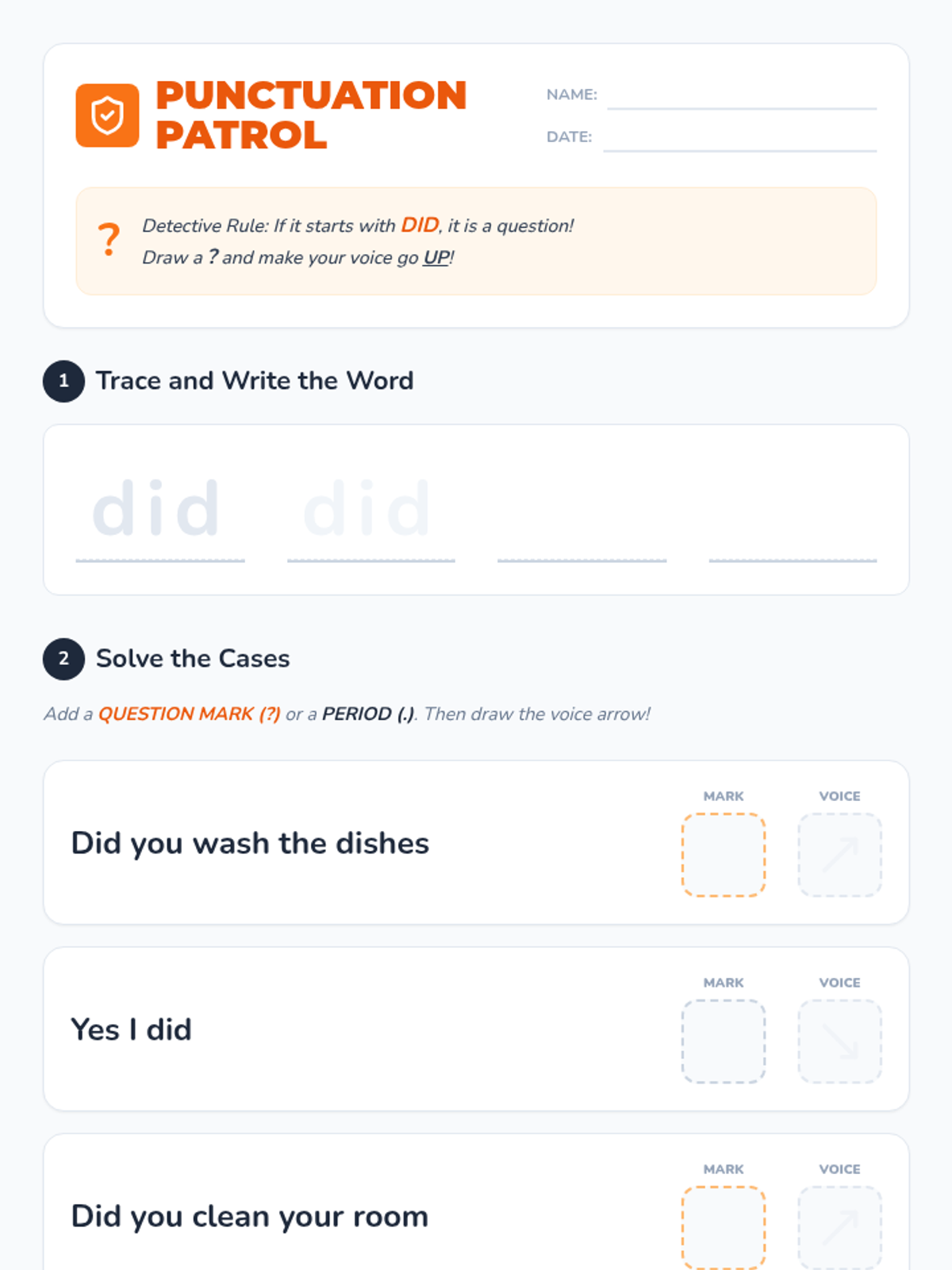Click the number 2 section badge
952x1270 pixels.
63,659
